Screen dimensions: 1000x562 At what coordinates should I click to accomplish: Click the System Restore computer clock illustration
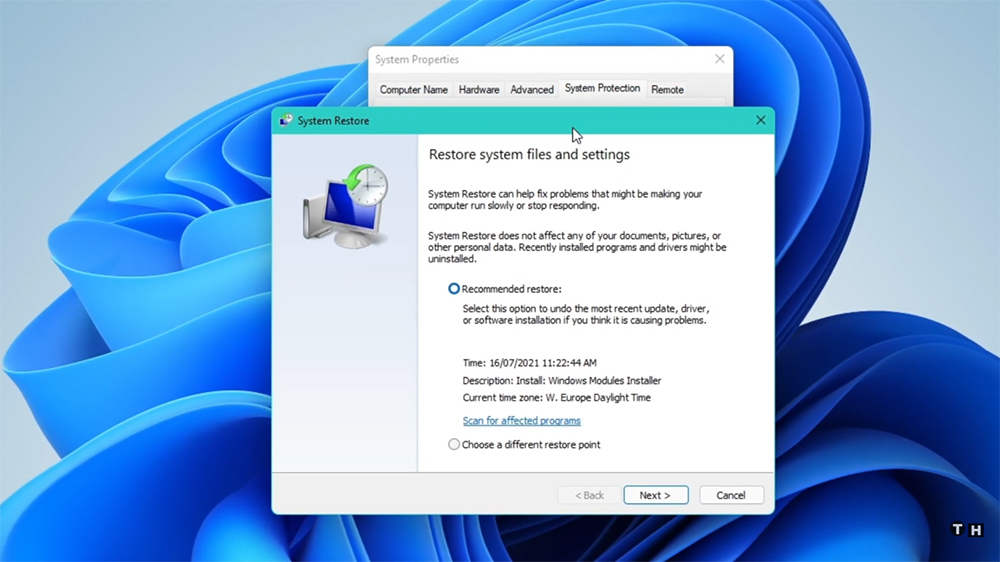[x=345, y=207]
